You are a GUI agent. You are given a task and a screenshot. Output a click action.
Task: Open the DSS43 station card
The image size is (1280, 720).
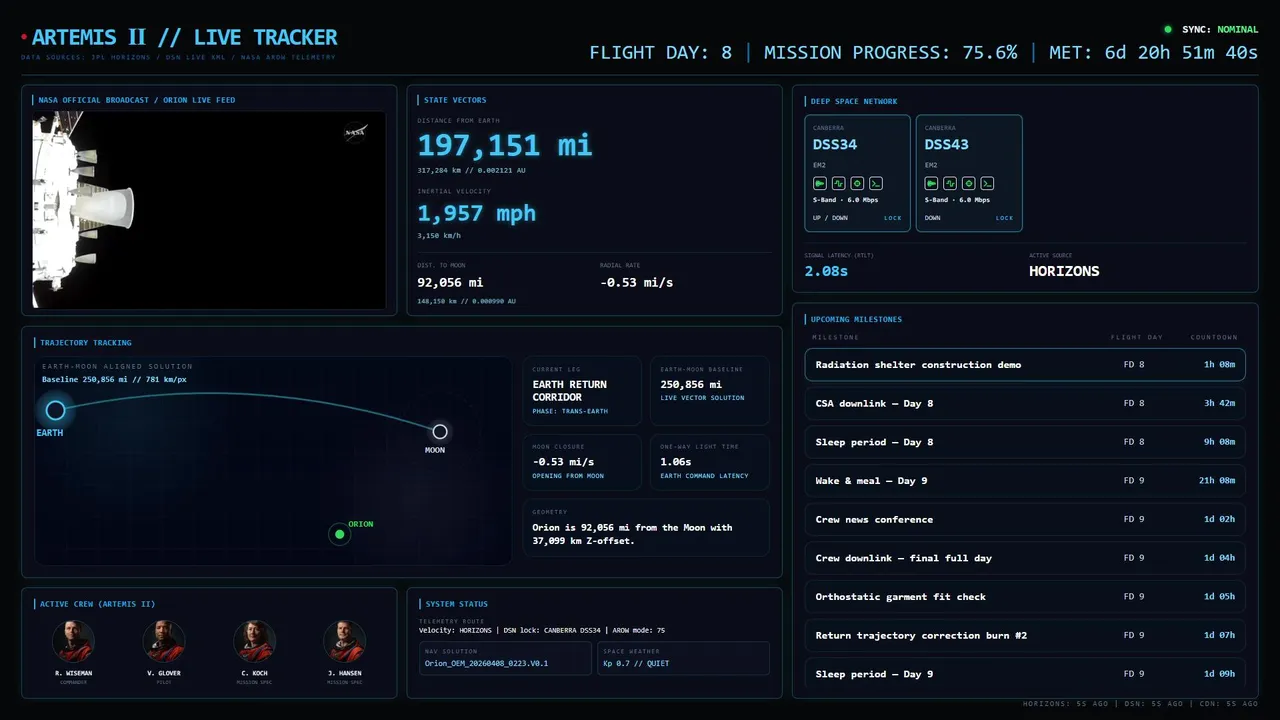969,174
